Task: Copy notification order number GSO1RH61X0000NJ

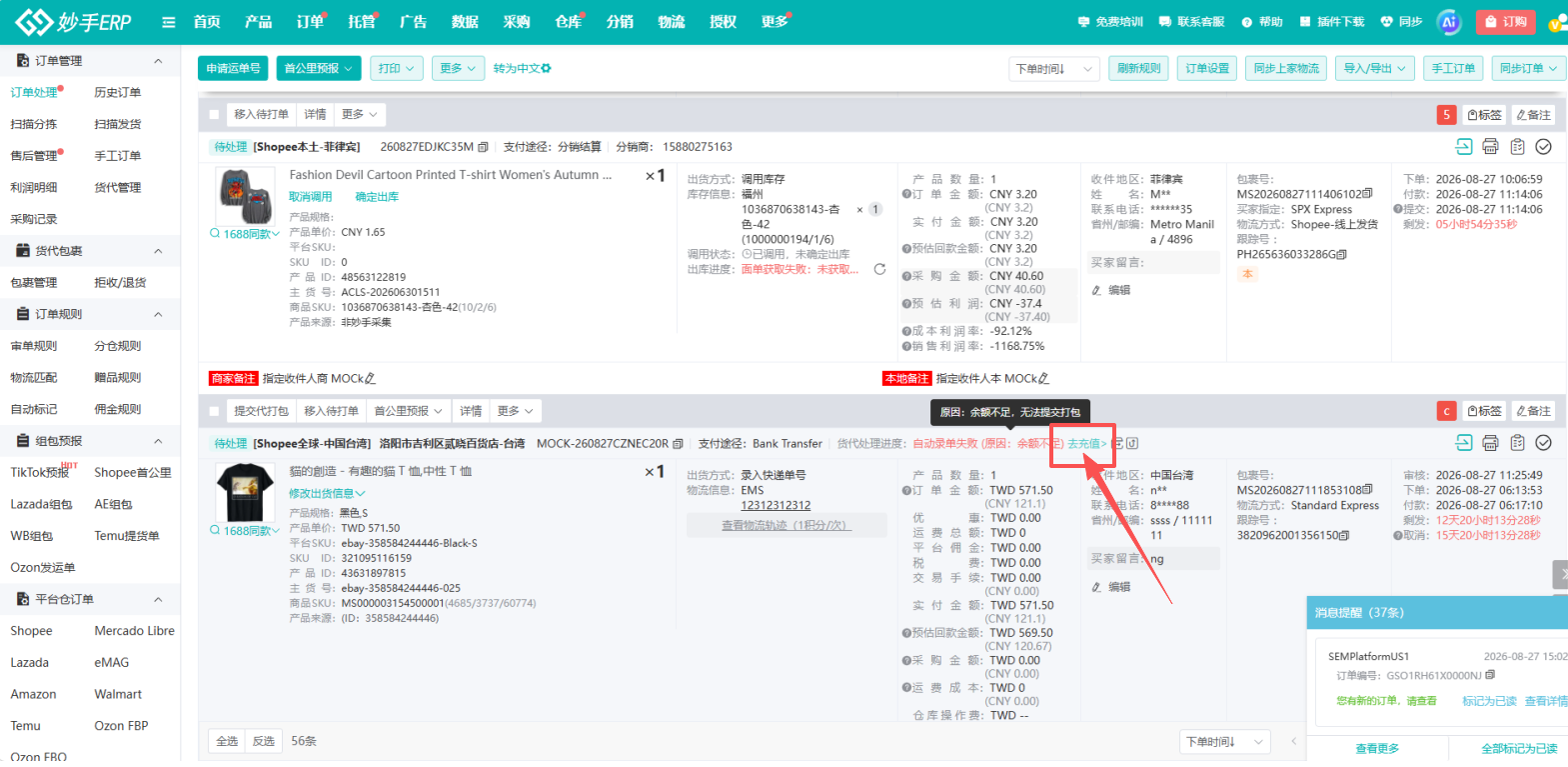Action: pyautogui.click(x=1490, y=676)
